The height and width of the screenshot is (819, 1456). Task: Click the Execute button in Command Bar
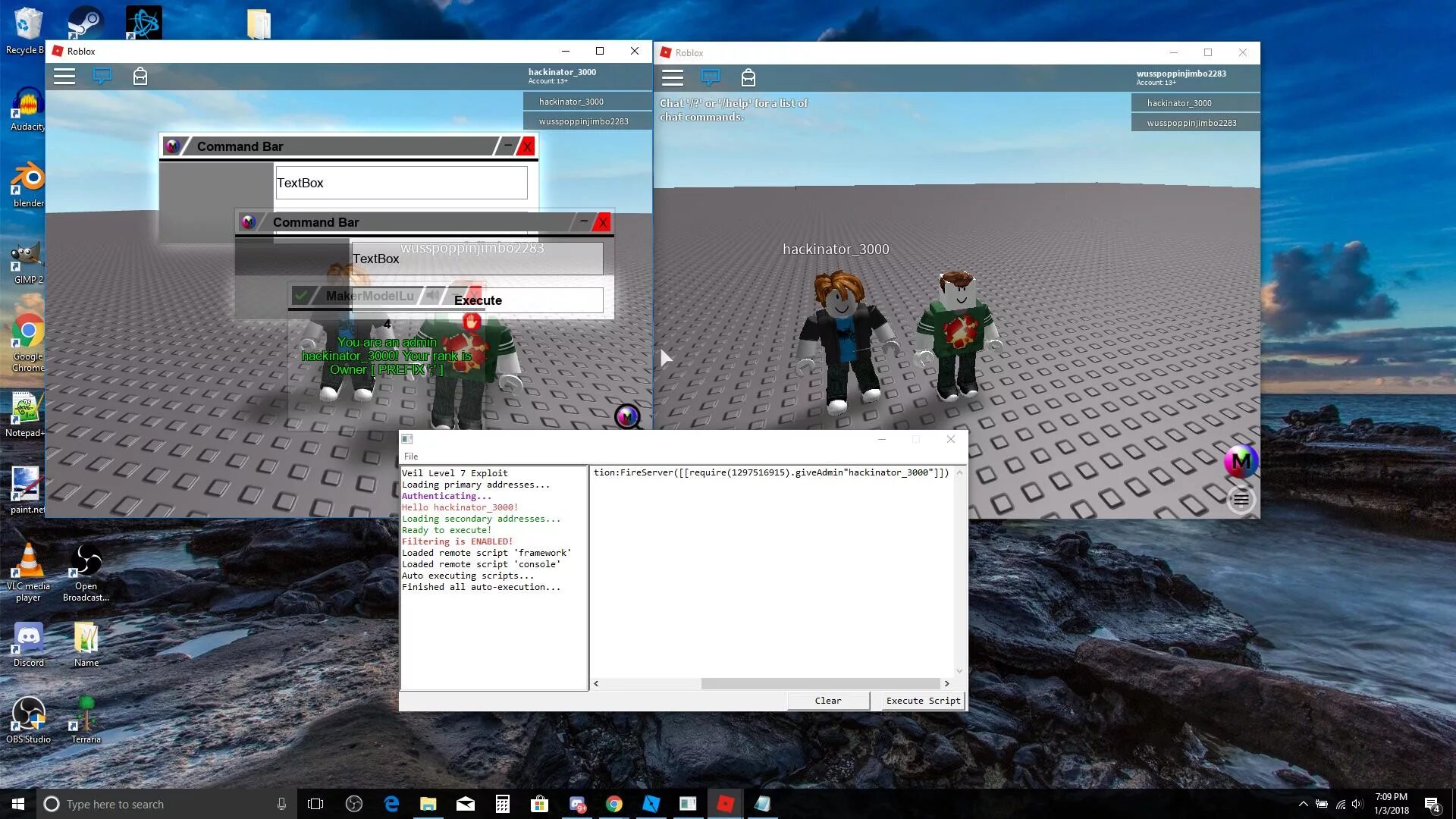coord(478,300)
